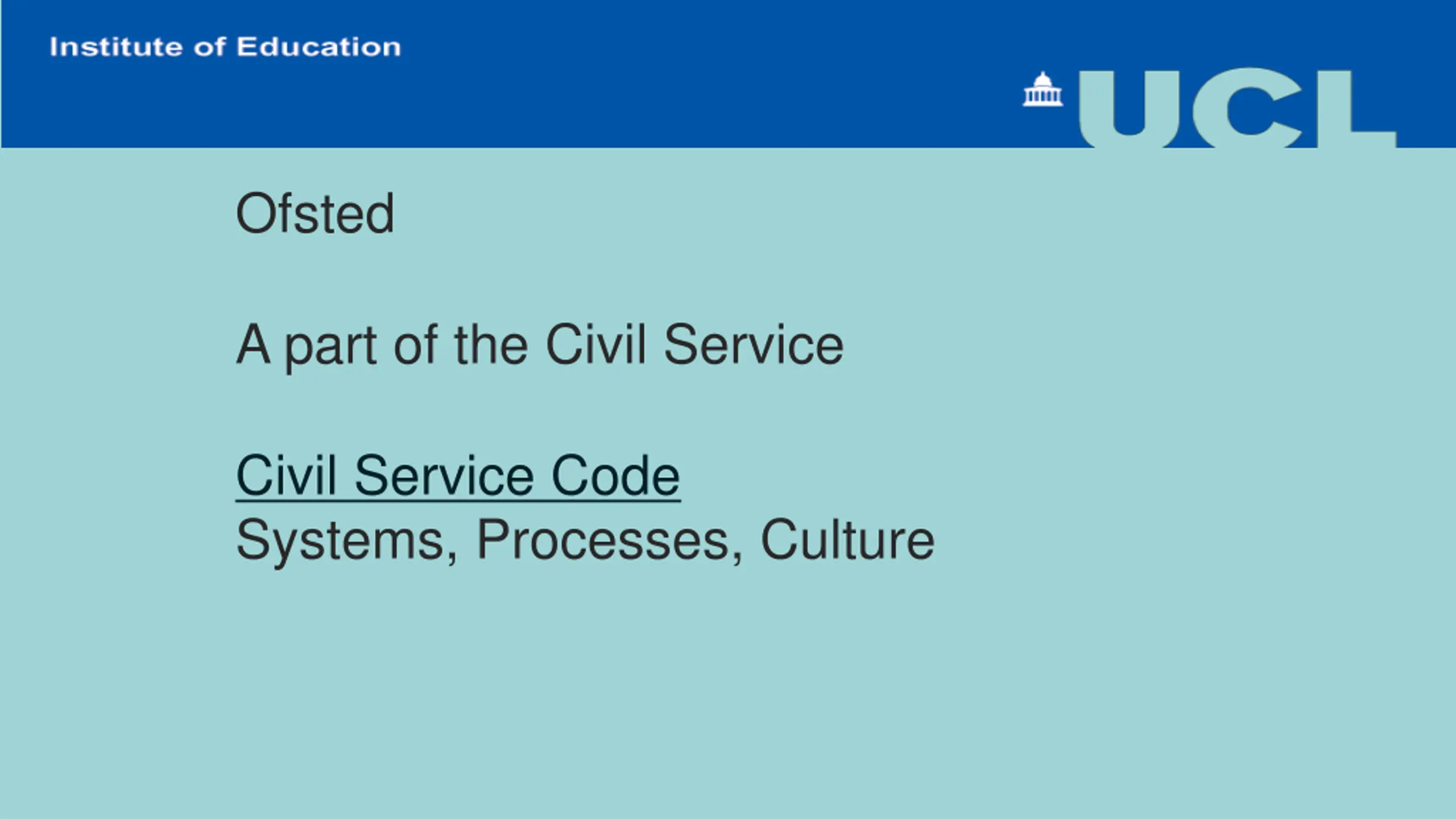Select the letter U in UCL logo
Viewport: 1456px width, 819px height.
1130,109
